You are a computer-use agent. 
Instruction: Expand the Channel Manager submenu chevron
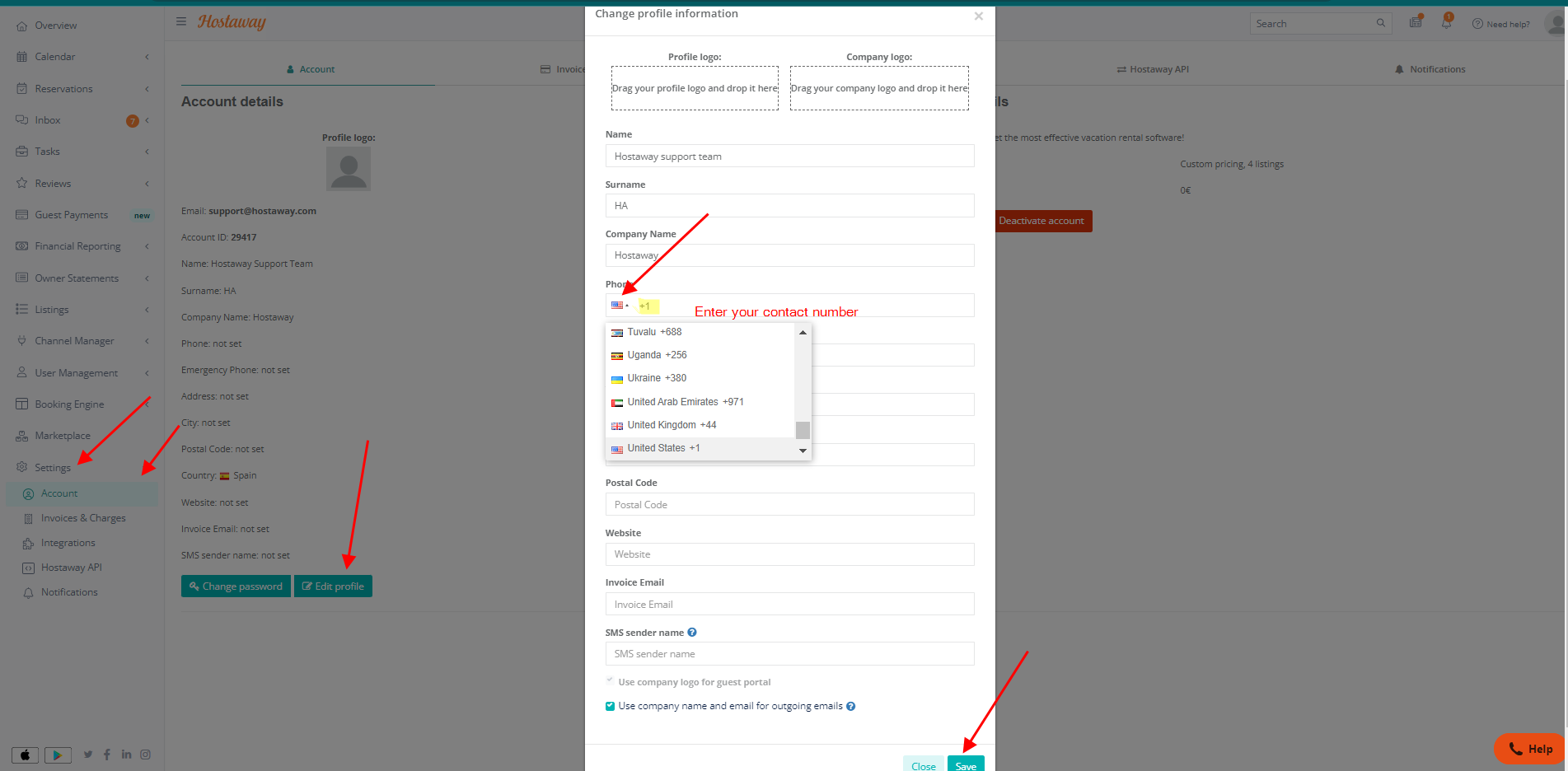click(x=147, y=341)
